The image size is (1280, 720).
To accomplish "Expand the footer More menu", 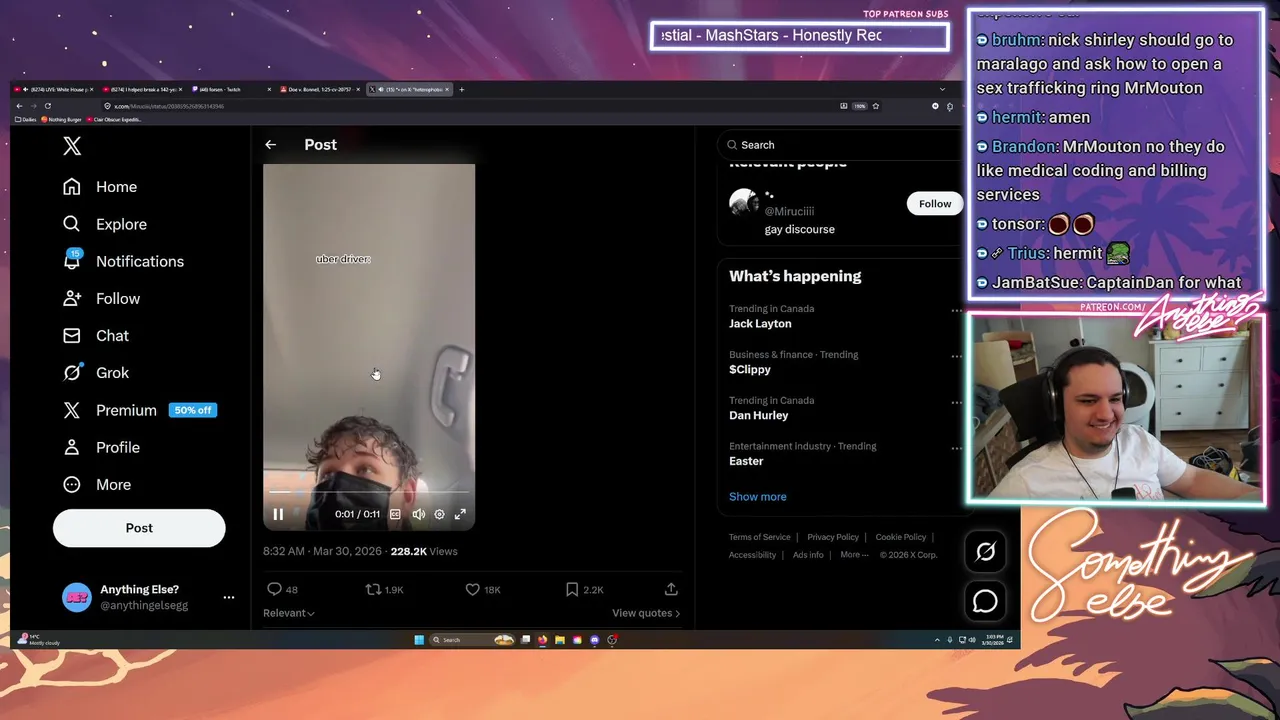I will click(x=854, y=555).
